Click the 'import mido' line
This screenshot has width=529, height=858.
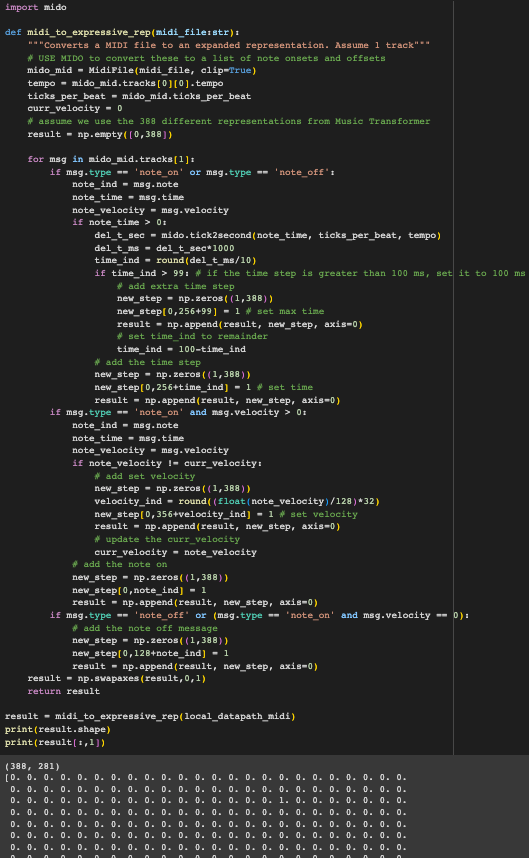point(36,7)
